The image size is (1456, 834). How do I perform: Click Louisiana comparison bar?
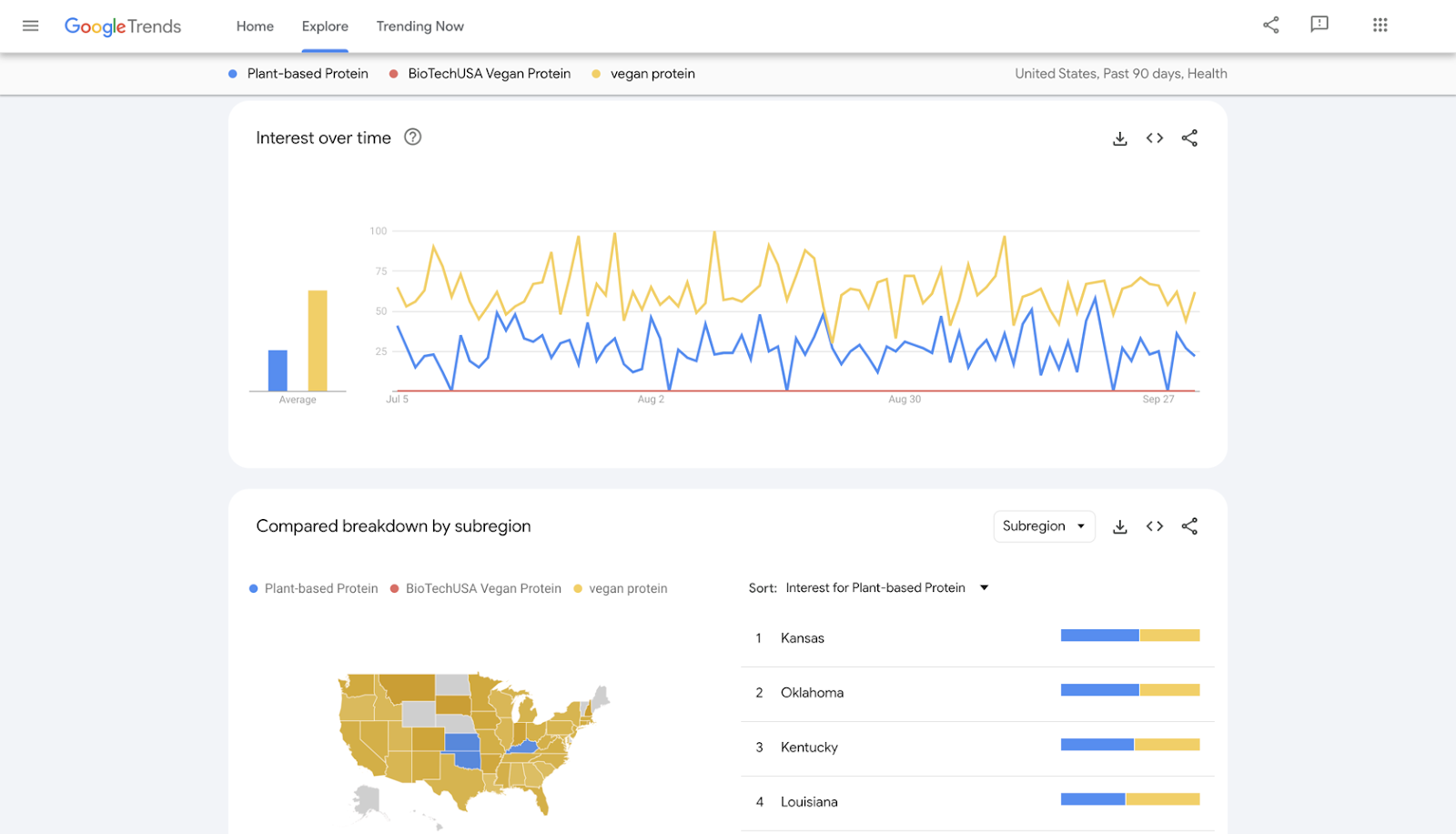pyautogui.click(x=1130, y=799)
